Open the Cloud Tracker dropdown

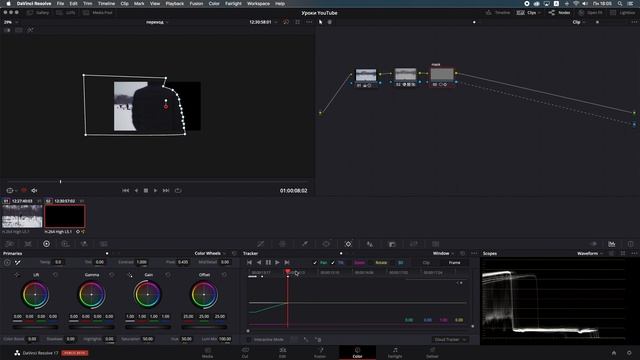(x=449, y=340)
